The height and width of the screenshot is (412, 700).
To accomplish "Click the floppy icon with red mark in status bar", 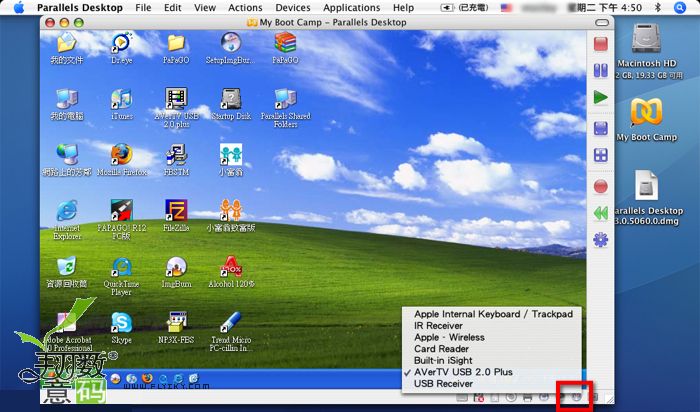I will tap(478, 397).
